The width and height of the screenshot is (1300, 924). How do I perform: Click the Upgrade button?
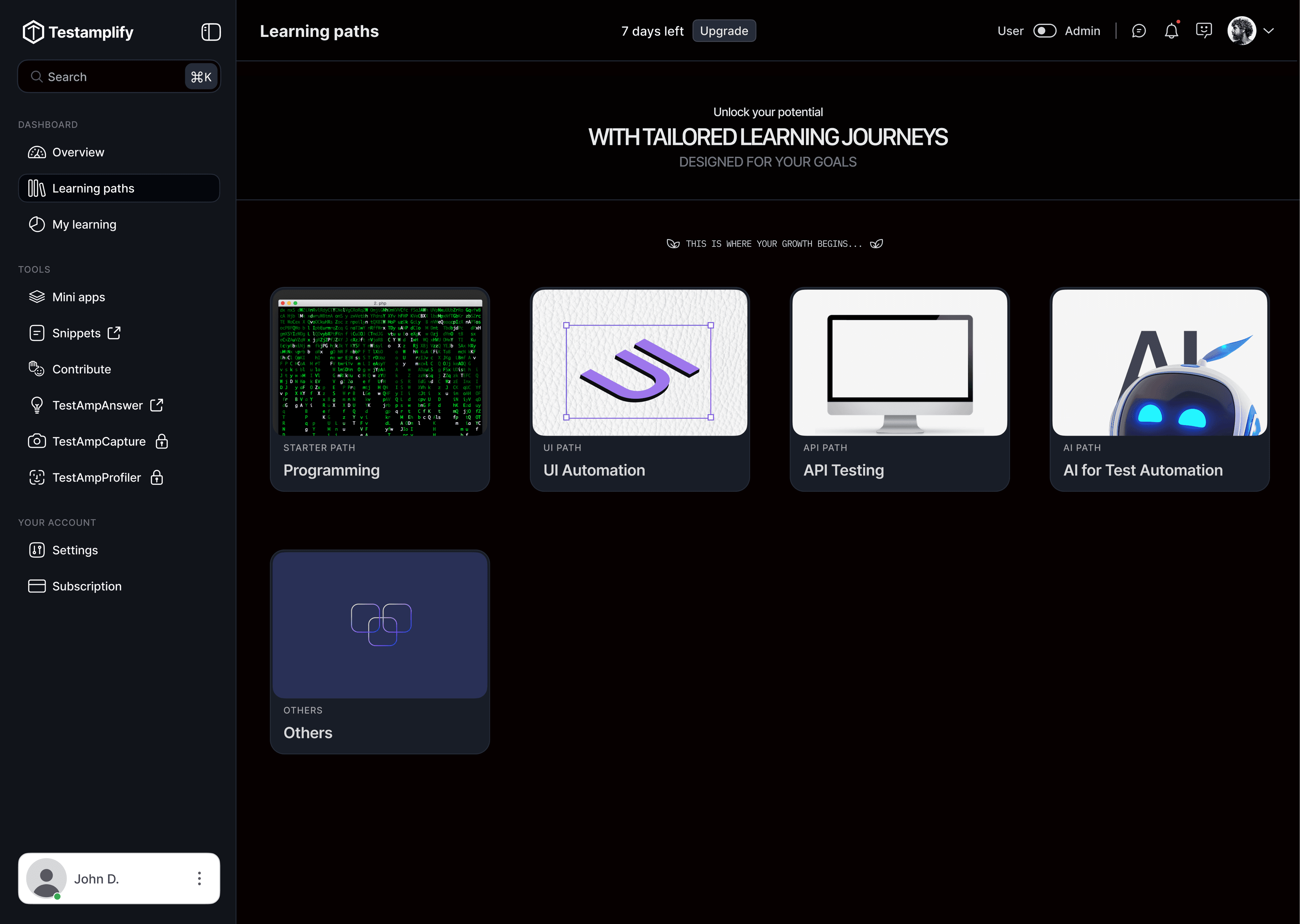(724, 31)
